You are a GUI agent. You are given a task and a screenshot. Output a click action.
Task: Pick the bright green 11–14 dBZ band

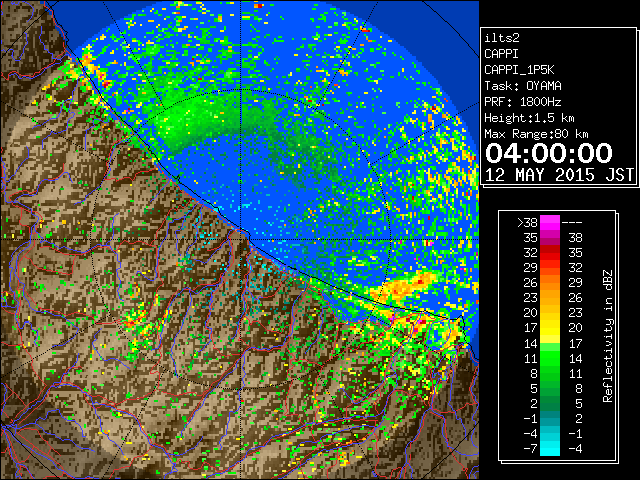coord(550,358)
